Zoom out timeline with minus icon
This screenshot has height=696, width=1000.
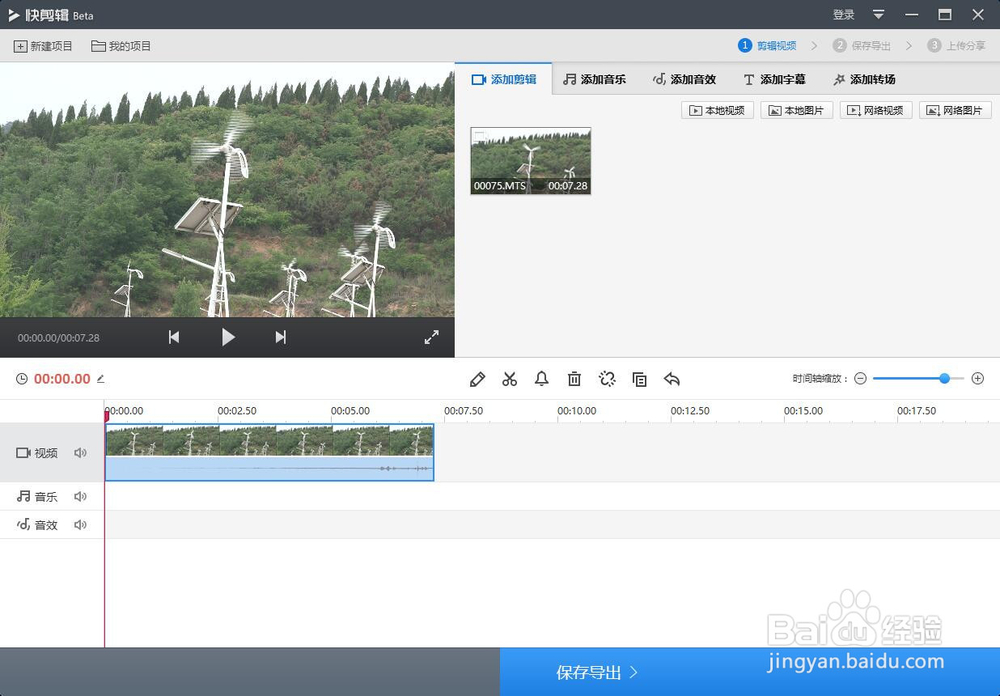click(x=860, y=378)
